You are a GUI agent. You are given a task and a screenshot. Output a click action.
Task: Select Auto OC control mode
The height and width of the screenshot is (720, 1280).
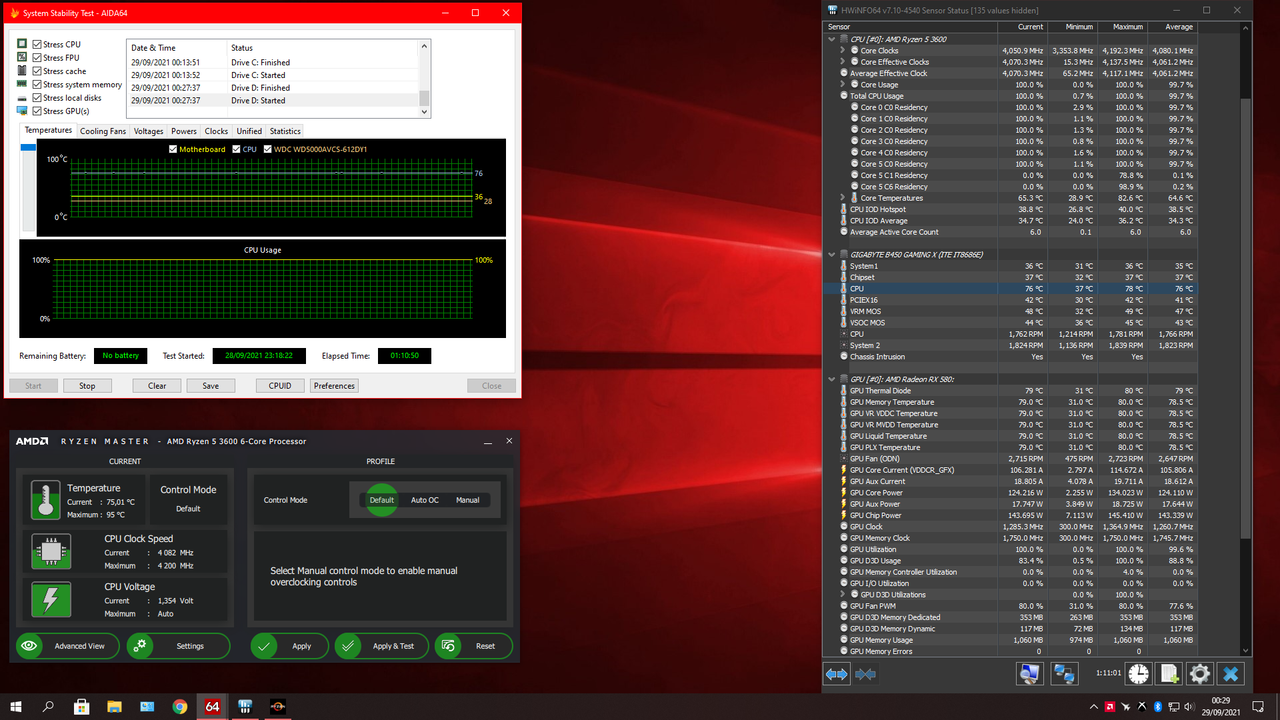pyautogui.click(x=425, y=500)
